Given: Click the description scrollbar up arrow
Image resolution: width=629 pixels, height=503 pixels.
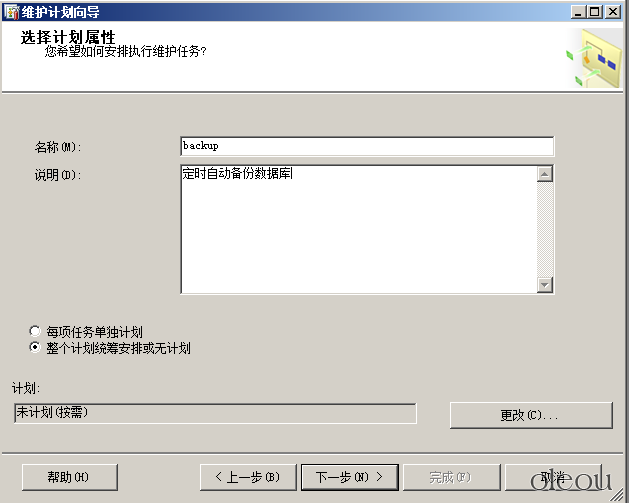Looking at the screenshot, I should click(x=545, y=174).
